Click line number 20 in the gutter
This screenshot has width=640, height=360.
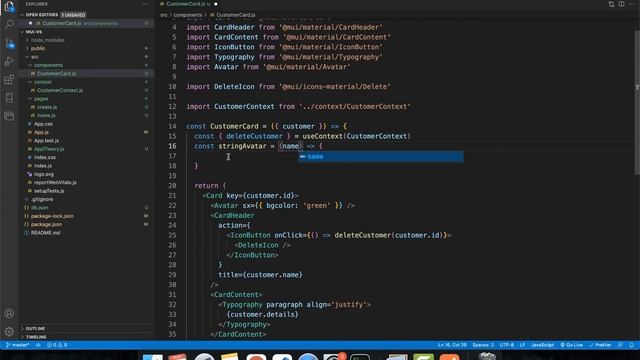tap(172, 186)
